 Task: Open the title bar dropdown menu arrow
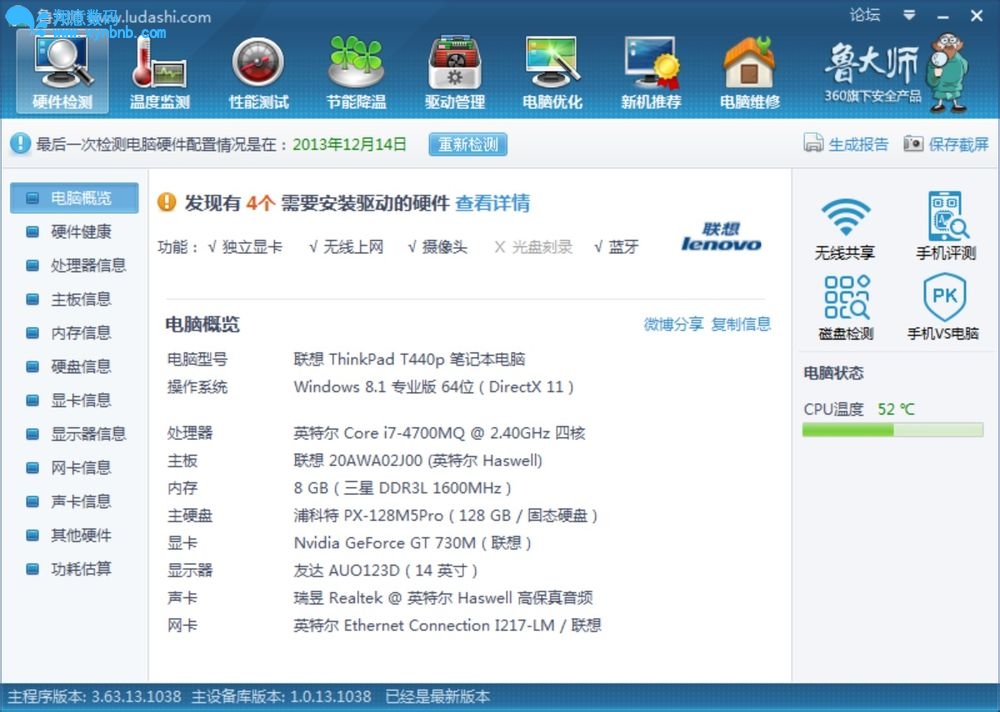(x=909, y=15)
